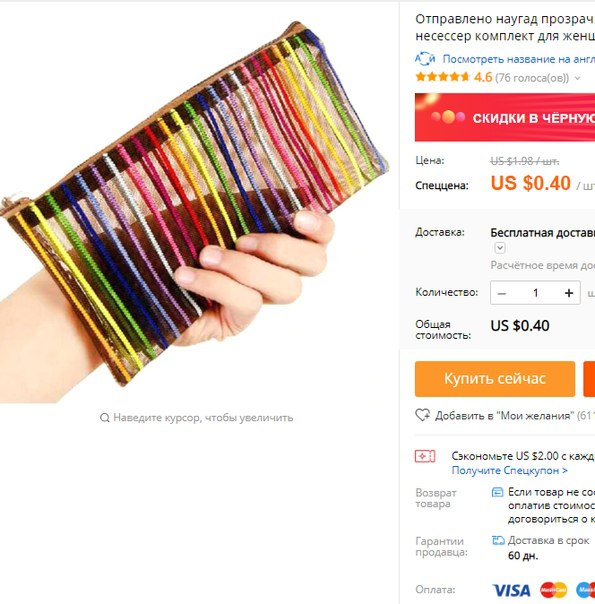Expand the votes rating dropdown arrow
Viewport: 595px width, 604px height.
(577, 78)
